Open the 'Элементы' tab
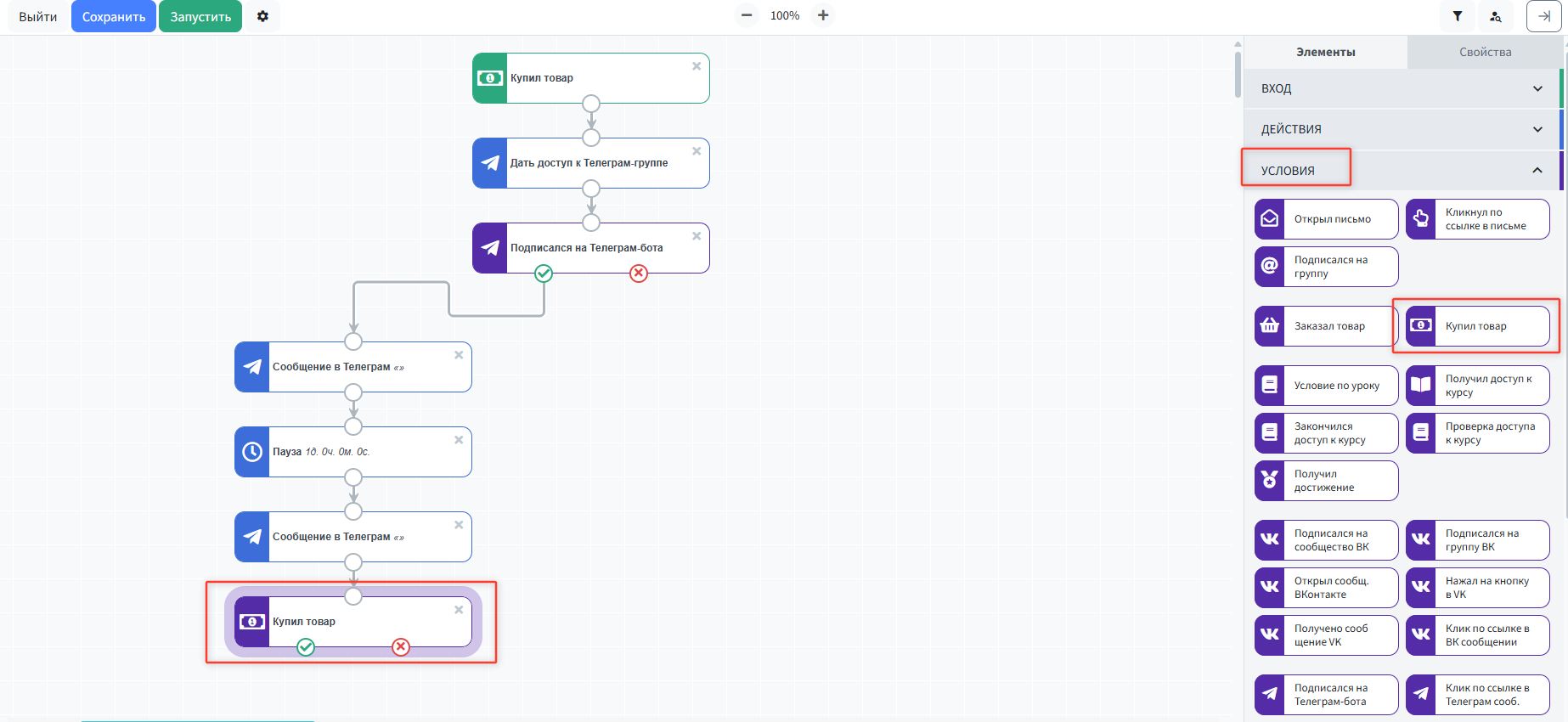 (1325, 52)
